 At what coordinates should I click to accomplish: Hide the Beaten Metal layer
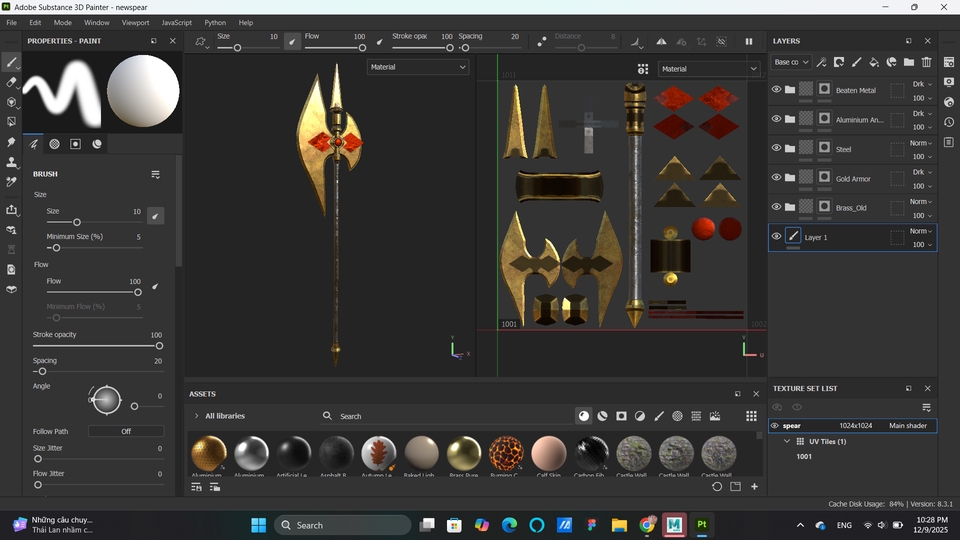click(776, 90)
